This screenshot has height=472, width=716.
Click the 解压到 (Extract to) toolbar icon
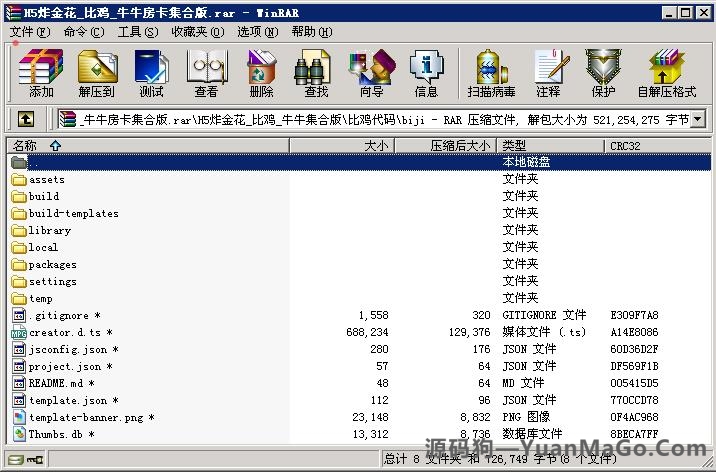[97, 67]
